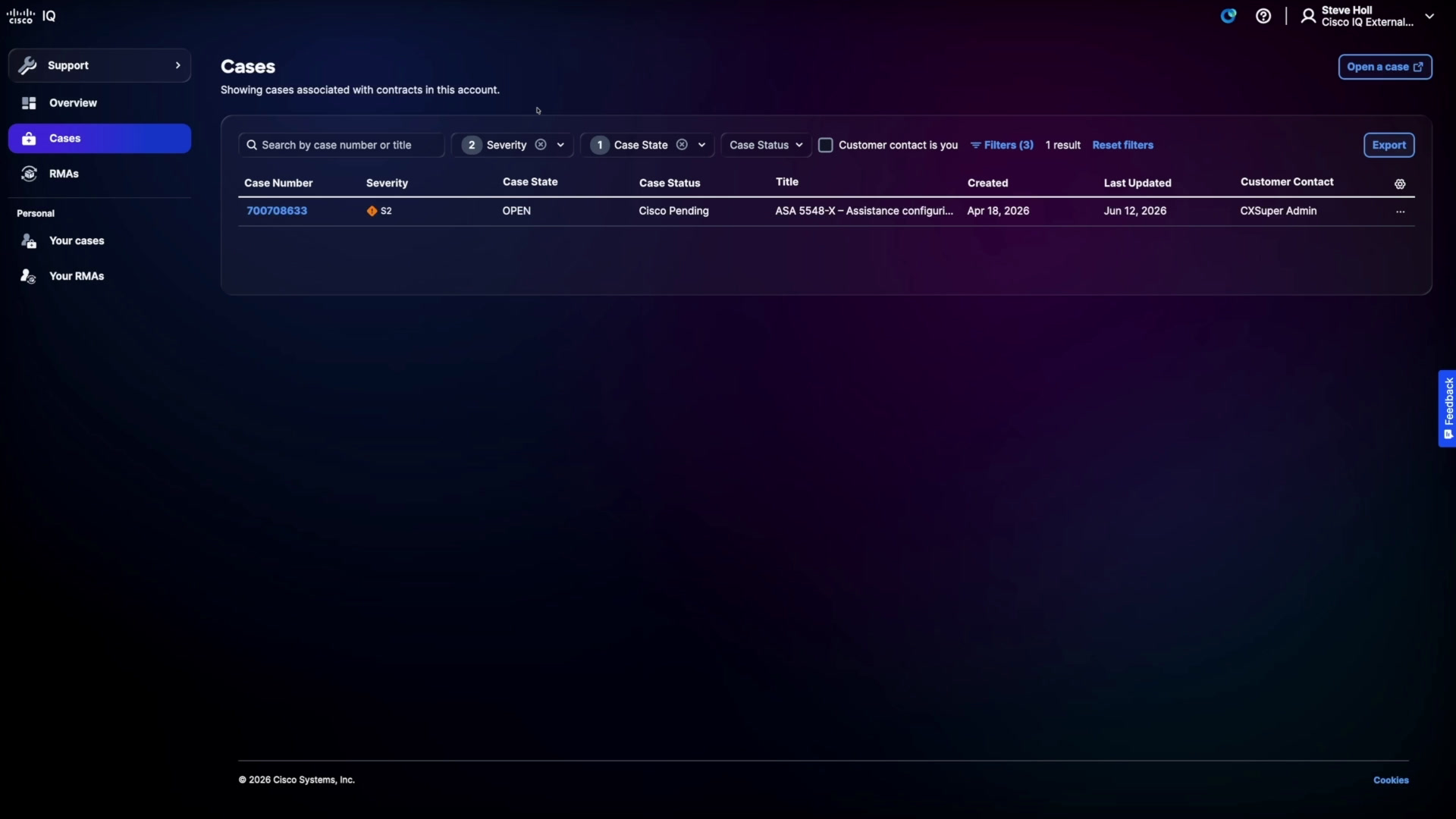Click the S2 severity indicator icon

pyautogui.click(x=372, y=211)
